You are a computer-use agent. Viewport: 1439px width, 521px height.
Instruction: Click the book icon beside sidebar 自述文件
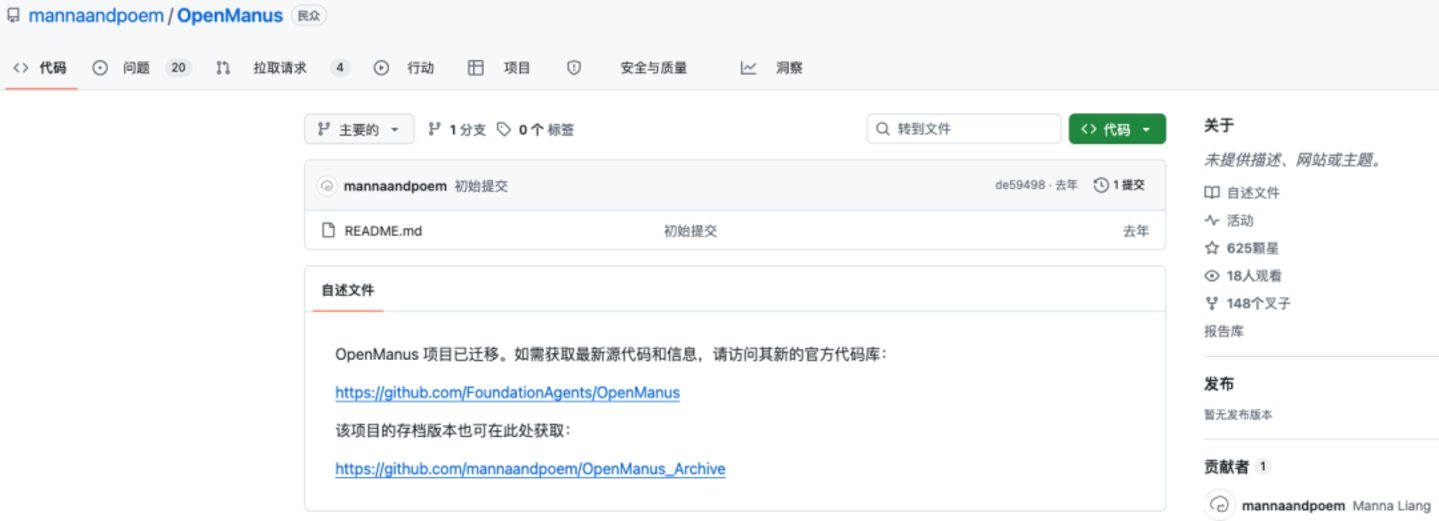1211,193
